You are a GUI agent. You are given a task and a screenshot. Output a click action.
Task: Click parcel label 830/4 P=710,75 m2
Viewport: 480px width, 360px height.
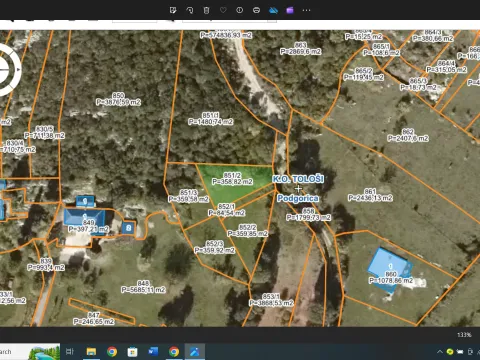[x=17, y=146]
